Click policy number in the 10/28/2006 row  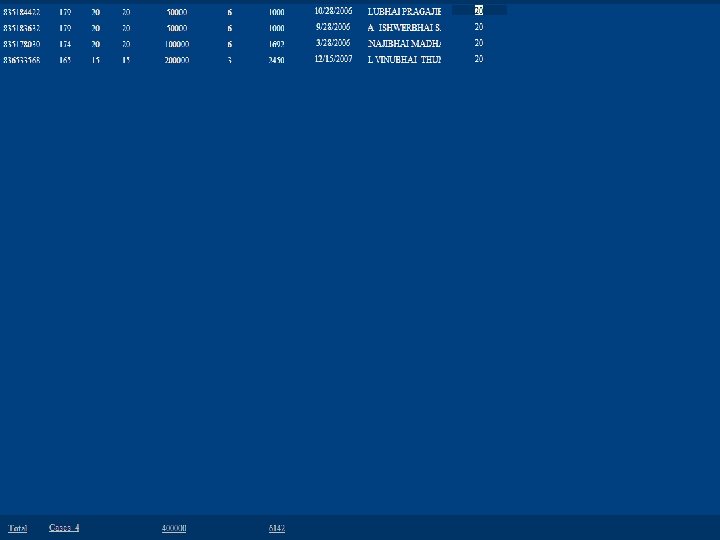click(22, 12)
